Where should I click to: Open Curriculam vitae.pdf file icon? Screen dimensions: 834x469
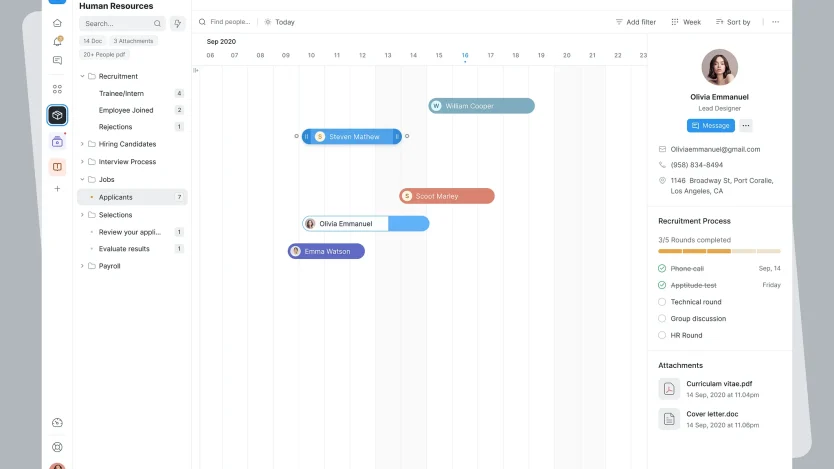(669, 389)
